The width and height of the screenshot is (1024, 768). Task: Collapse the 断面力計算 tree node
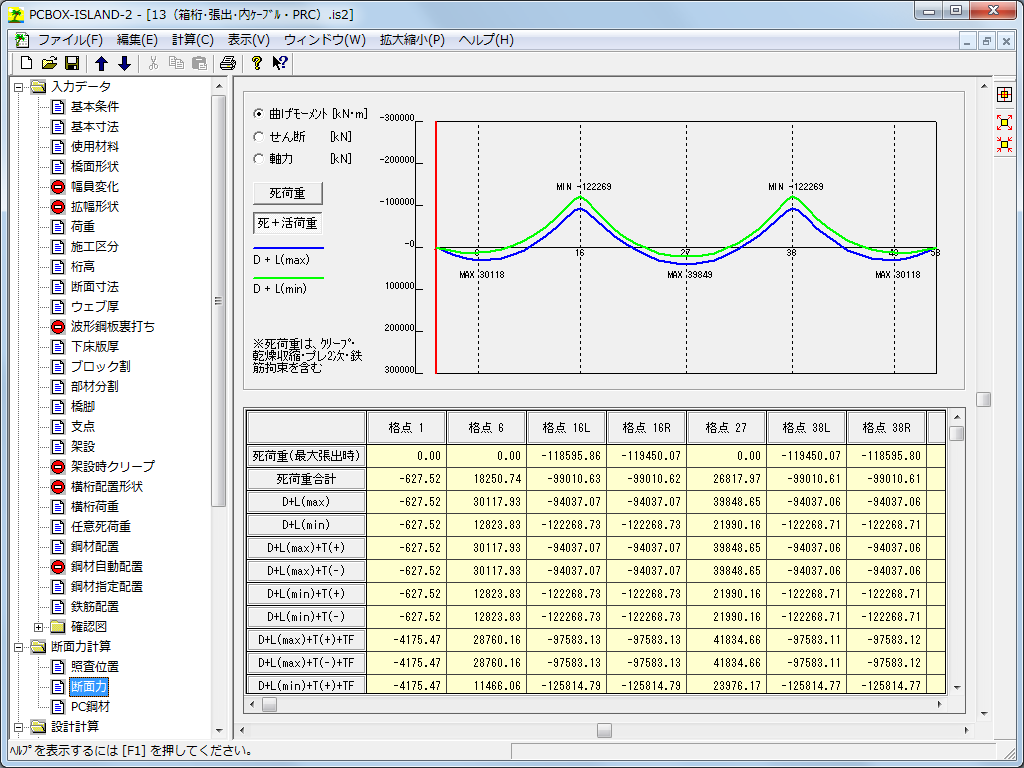point(18,647)
